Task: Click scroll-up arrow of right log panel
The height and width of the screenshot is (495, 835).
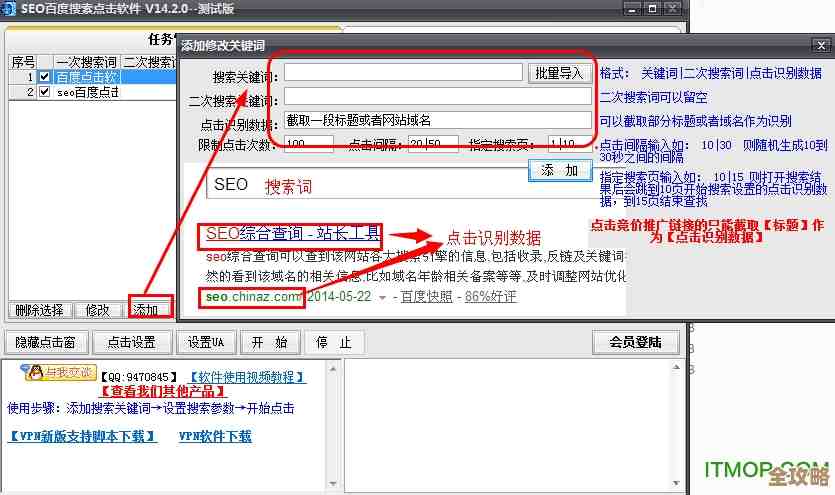Action: click(676, 367)
